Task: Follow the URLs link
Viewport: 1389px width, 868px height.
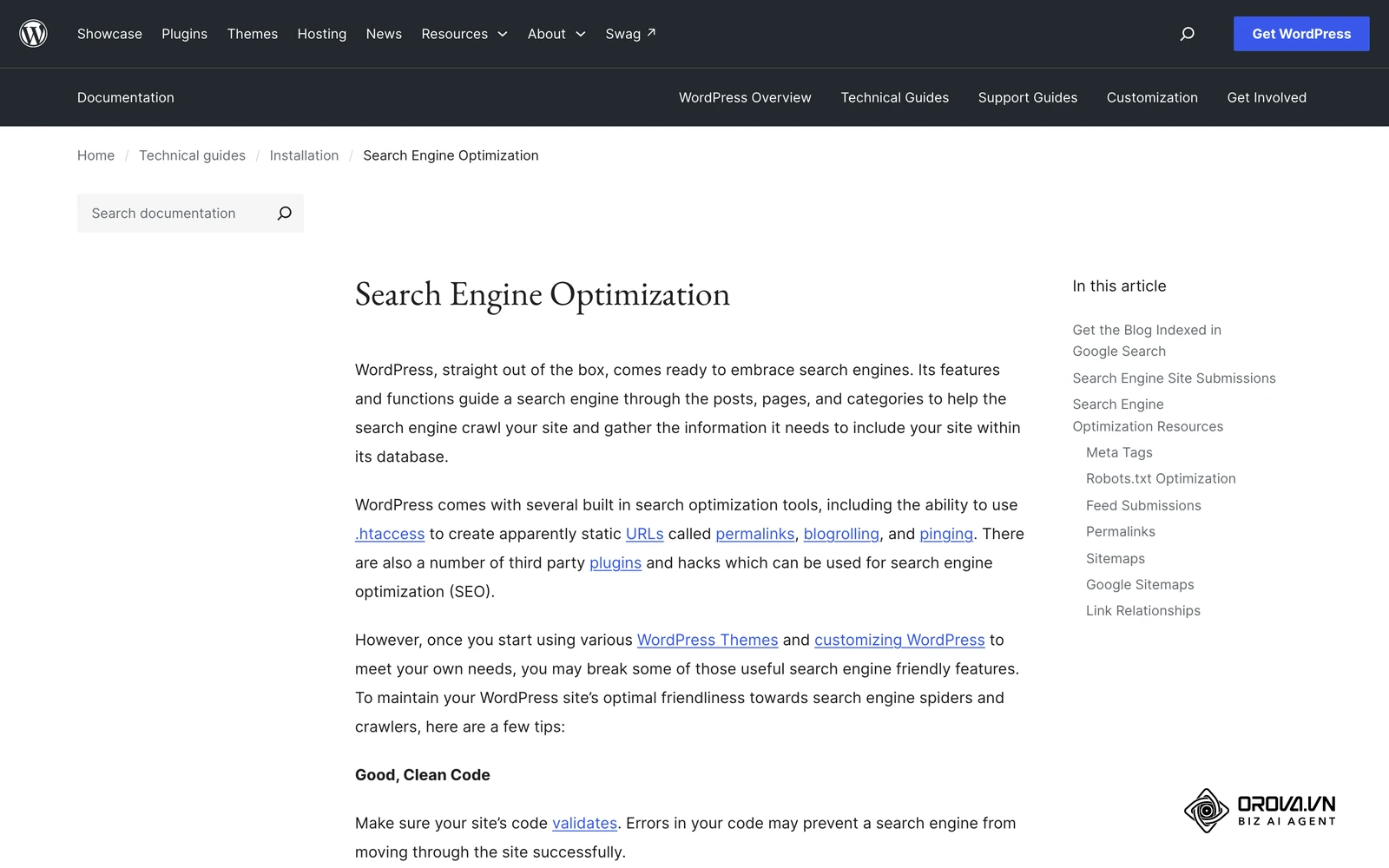Action: (x=645, y=534)
